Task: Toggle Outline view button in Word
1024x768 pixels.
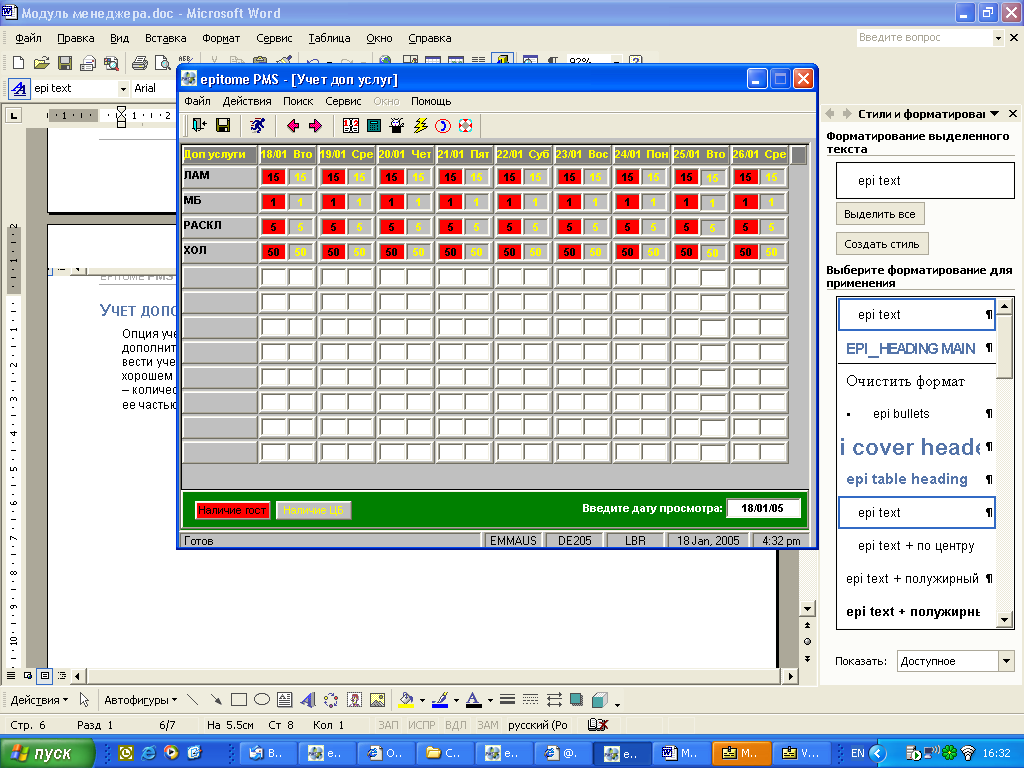Action: pos(61,675)
